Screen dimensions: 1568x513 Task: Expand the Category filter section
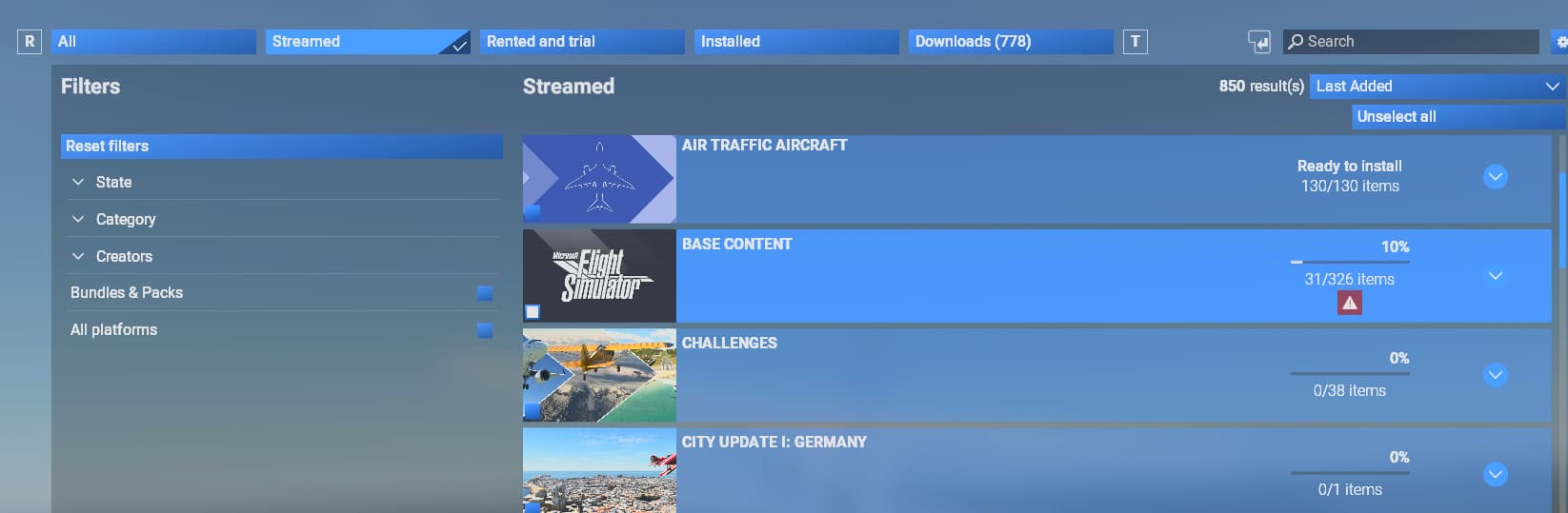[x=282, y=219]
